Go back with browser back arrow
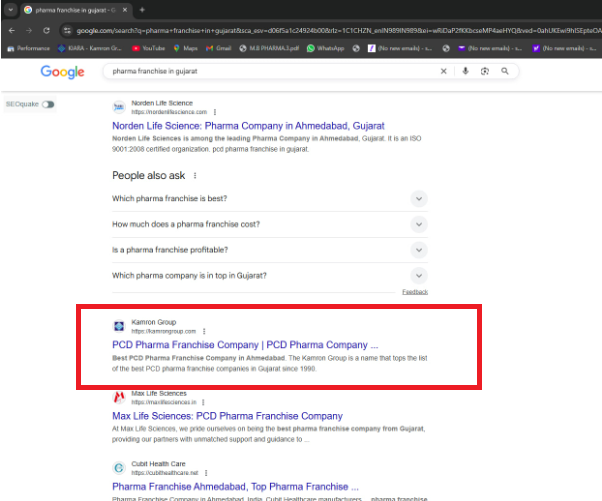Image resolution: width=602 pixels, height=501 pixels. (x=11, y=31)
